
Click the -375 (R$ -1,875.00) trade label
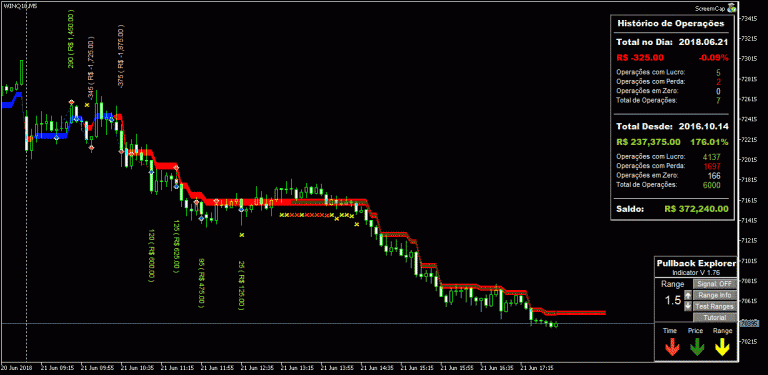(x=121, y=56)
